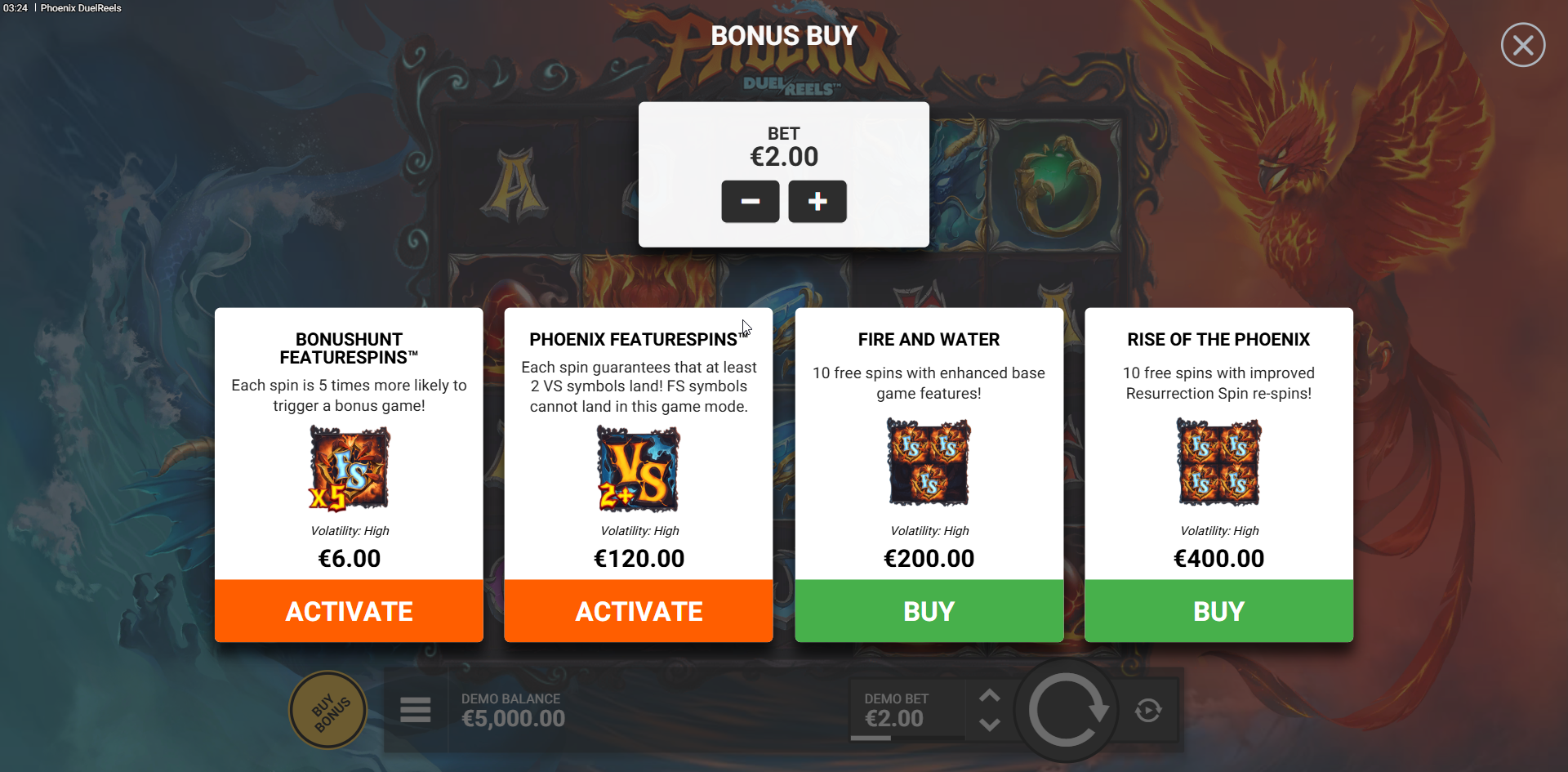The height and width of the screenshot is (772, 1568).
Task: Lower demo bet with down chevron
Action: pyautogui.click(x=990, y=725)
